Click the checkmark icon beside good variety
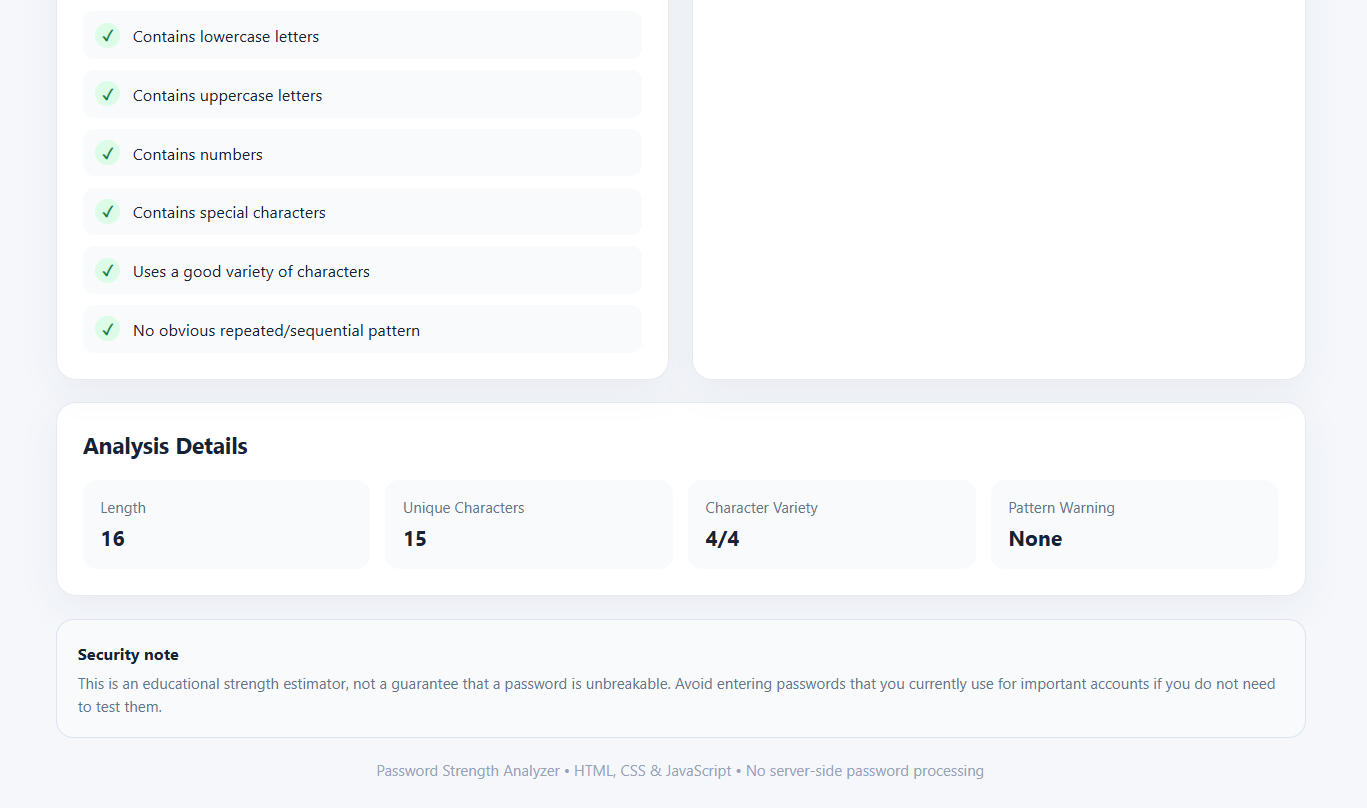The width and height of the screenshot is (1367, 808). pyautogui.click(x=107, y=271)
